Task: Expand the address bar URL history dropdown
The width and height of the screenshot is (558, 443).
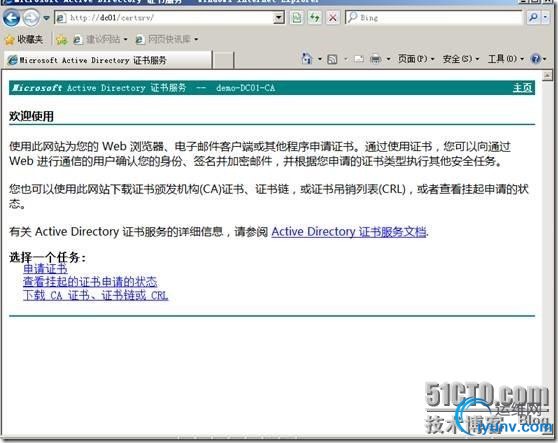Action: tap(279, 17)
